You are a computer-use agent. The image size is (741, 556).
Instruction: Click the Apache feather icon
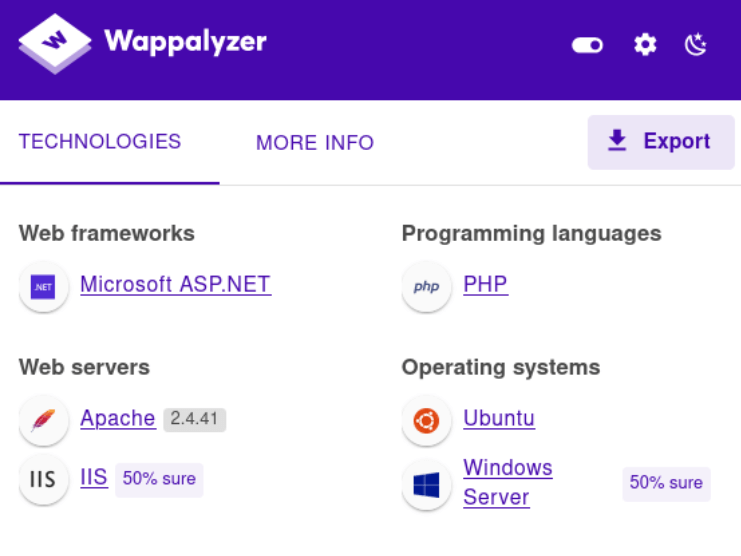[x=43, y=420]
